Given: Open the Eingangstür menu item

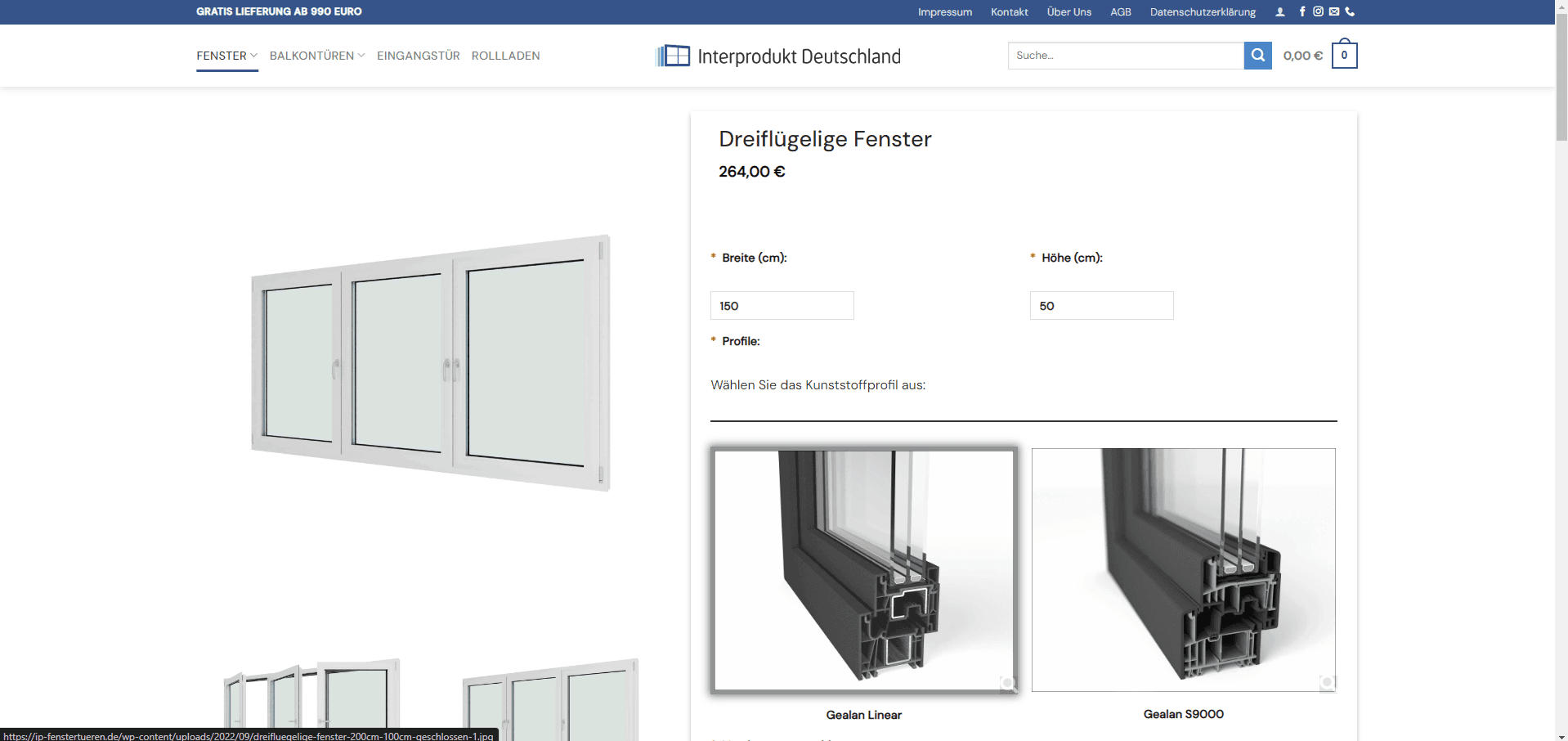Looking at the screenshot, I should pyautogui.click(x=418, y=56).
